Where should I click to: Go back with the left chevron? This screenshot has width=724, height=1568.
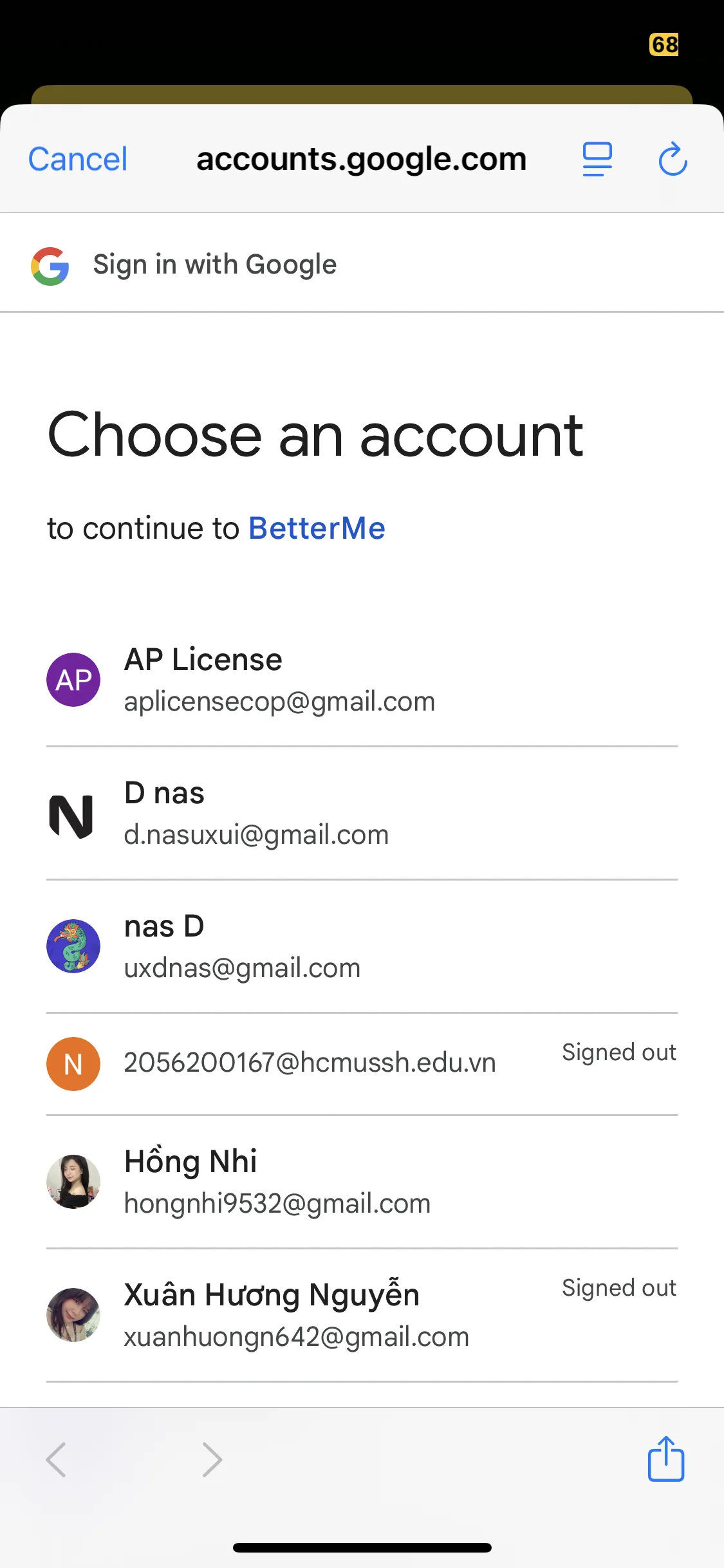[57, 1459]
